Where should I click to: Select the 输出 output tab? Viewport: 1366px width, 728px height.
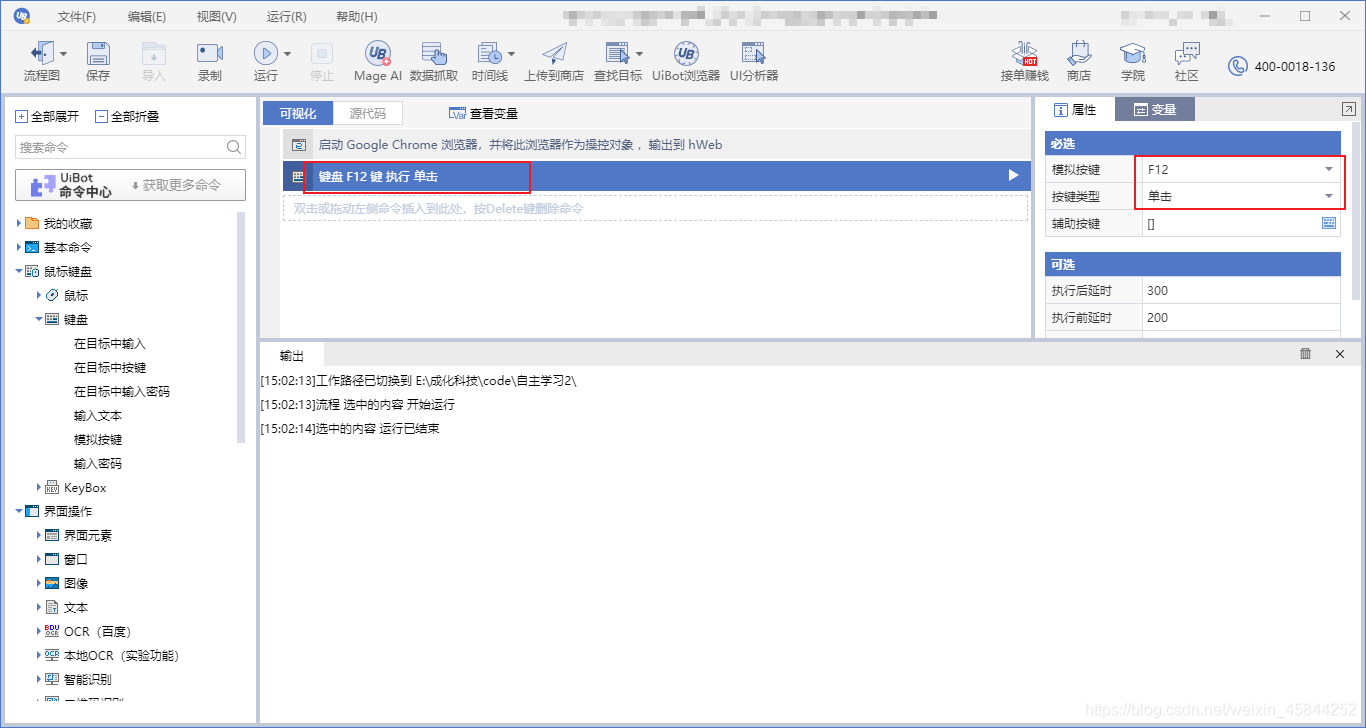292,356
